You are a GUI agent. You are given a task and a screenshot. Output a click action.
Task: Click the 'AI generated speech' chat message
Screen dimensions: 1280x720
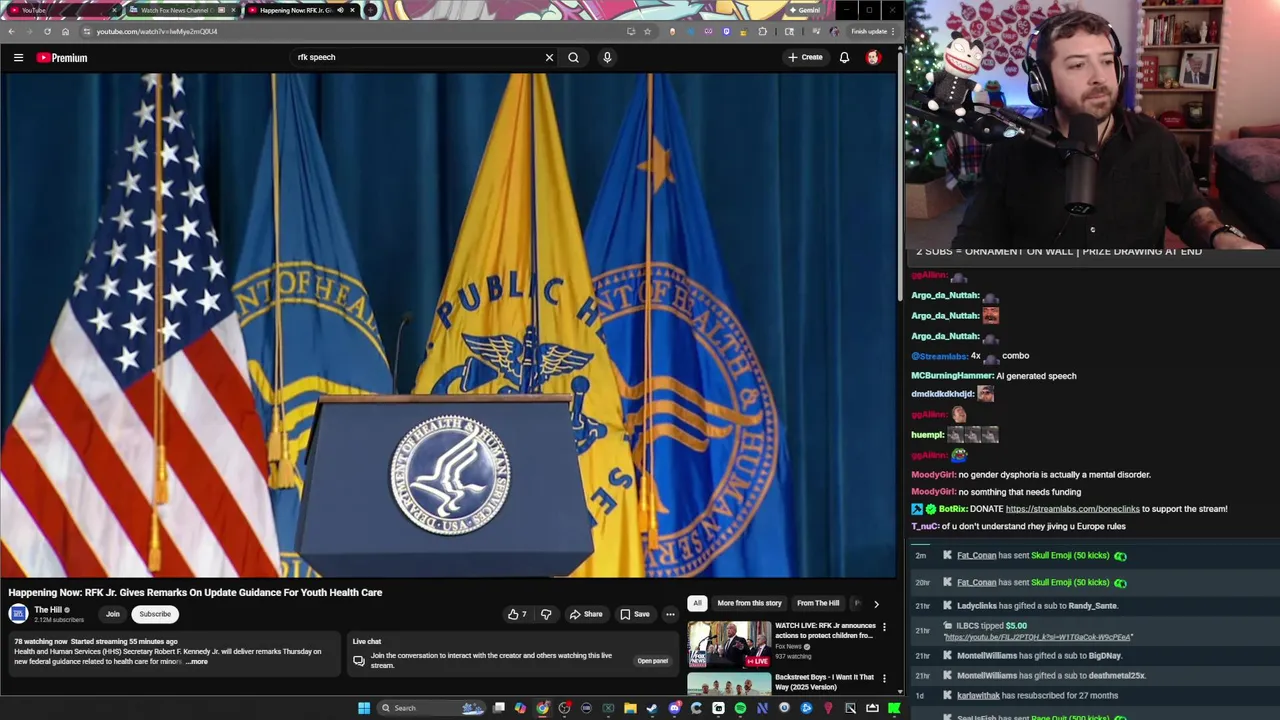1036,376
